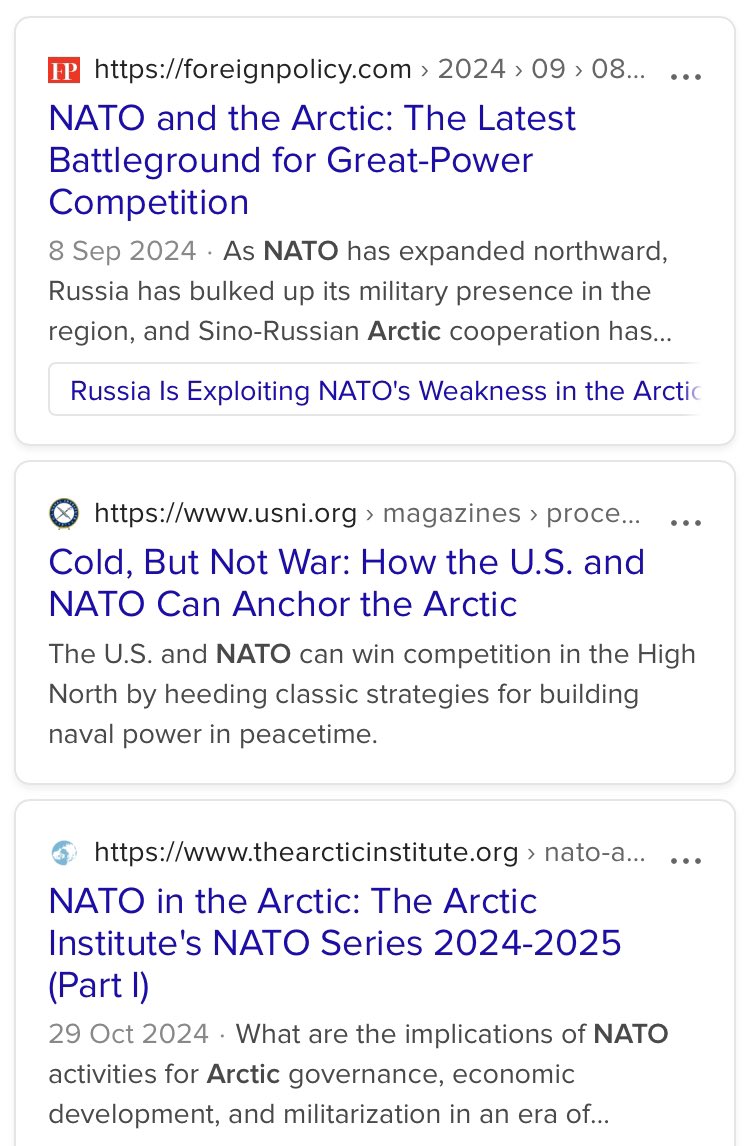Click the Arctic Institute globe favicon
The height and width of the screenshot is (1146, 750).
point(64,852)
